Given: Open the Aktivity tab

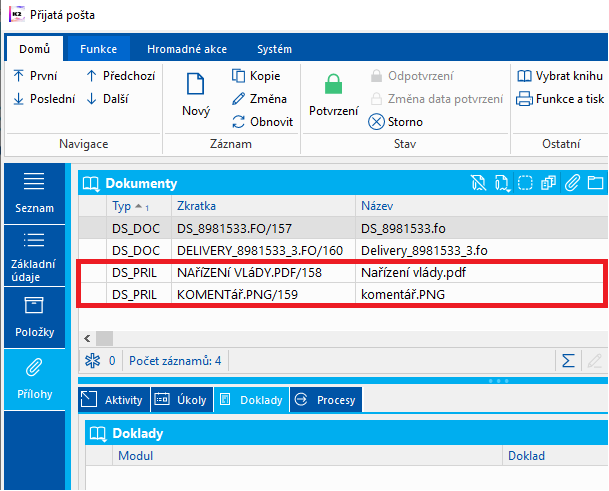Looking at the screenshot, I should coord(114,400).
